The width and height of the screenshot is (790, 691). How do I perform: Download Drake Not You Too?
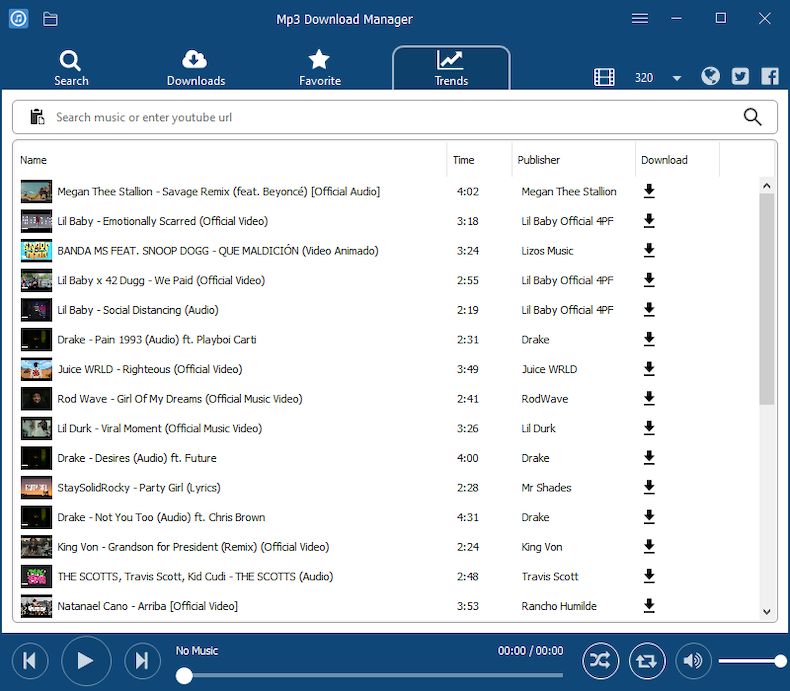[x=649, y=517]
